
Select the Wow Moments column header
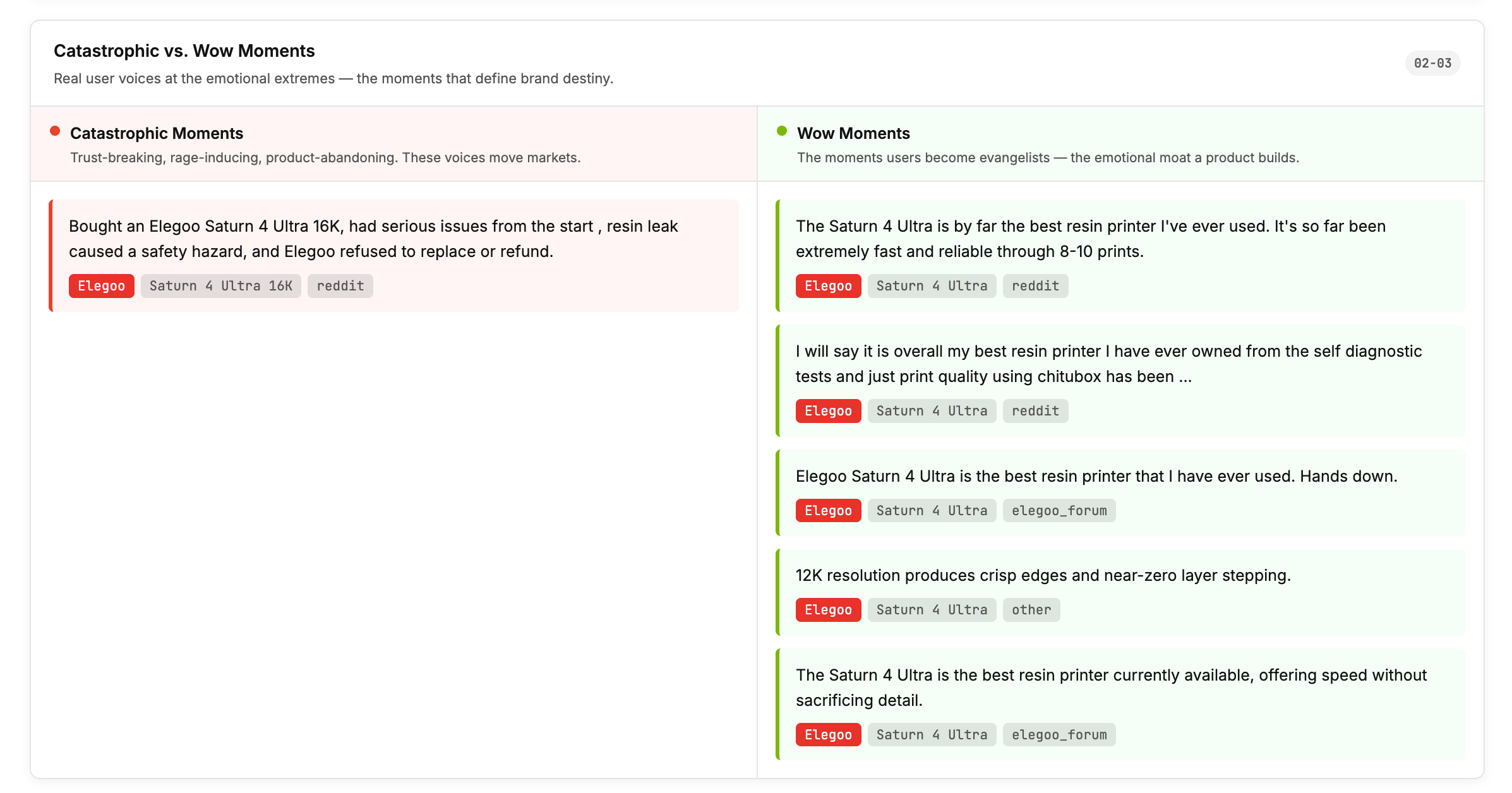[853, 133]
